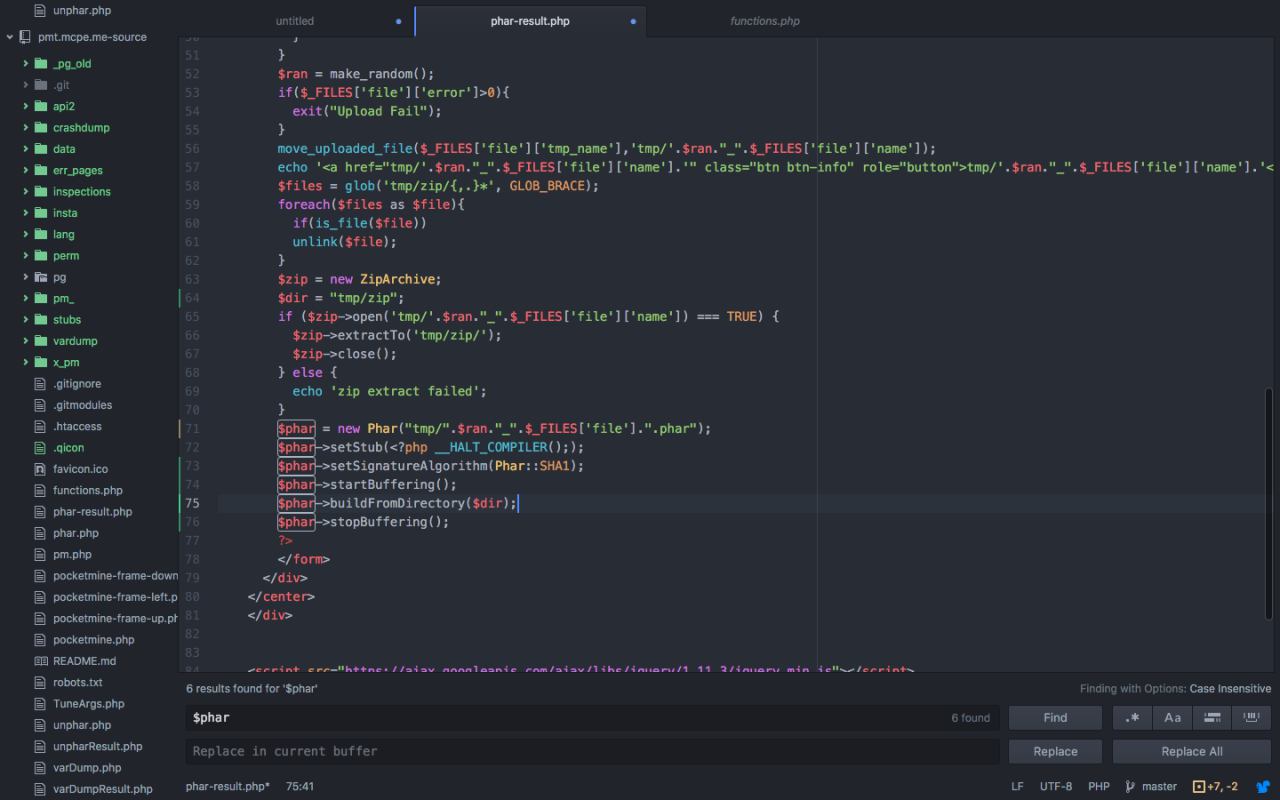Expand the stubs folder chevron
This screenshot has width=1280, height=800.
pos(26,320)
